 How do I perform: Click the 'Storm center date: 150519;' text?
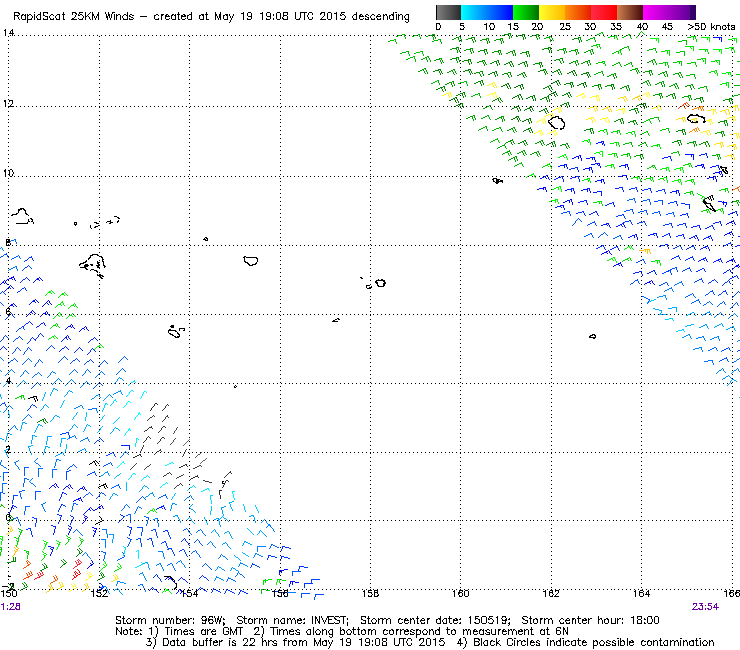[x=435, y=620]
